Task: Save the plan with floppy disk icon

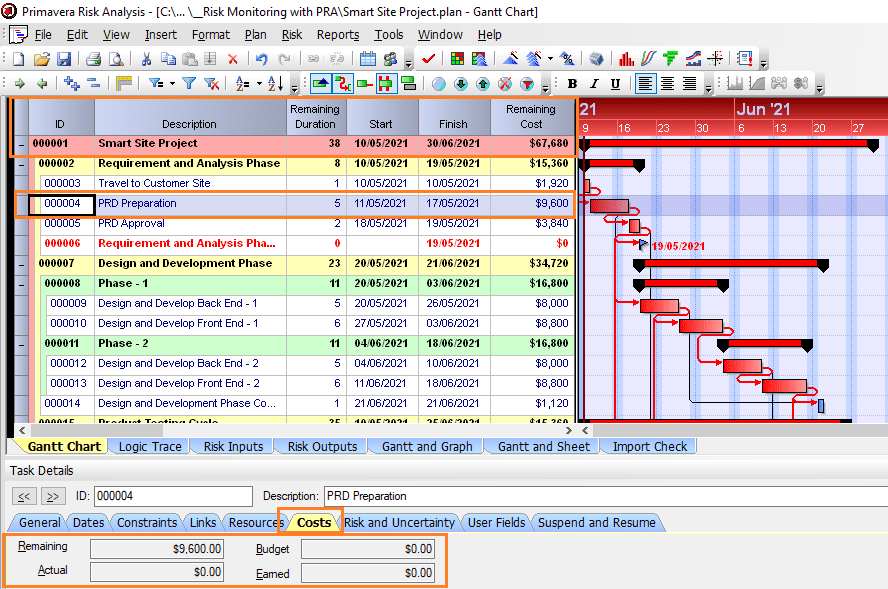Action: [x=64, y=59]
